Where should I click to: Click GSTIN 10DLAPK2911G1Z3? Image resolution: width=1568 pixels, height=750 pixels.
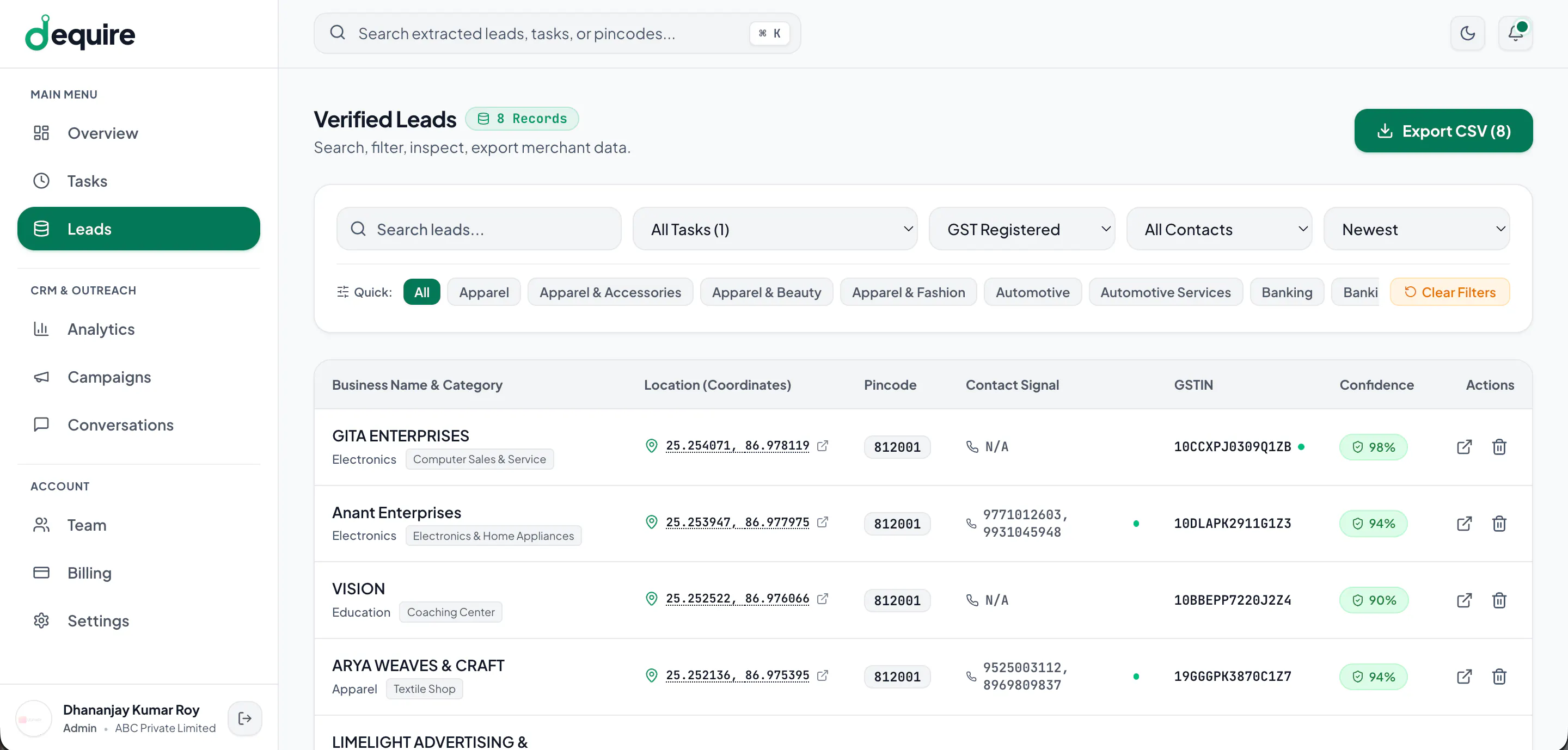coord(1232,524)
